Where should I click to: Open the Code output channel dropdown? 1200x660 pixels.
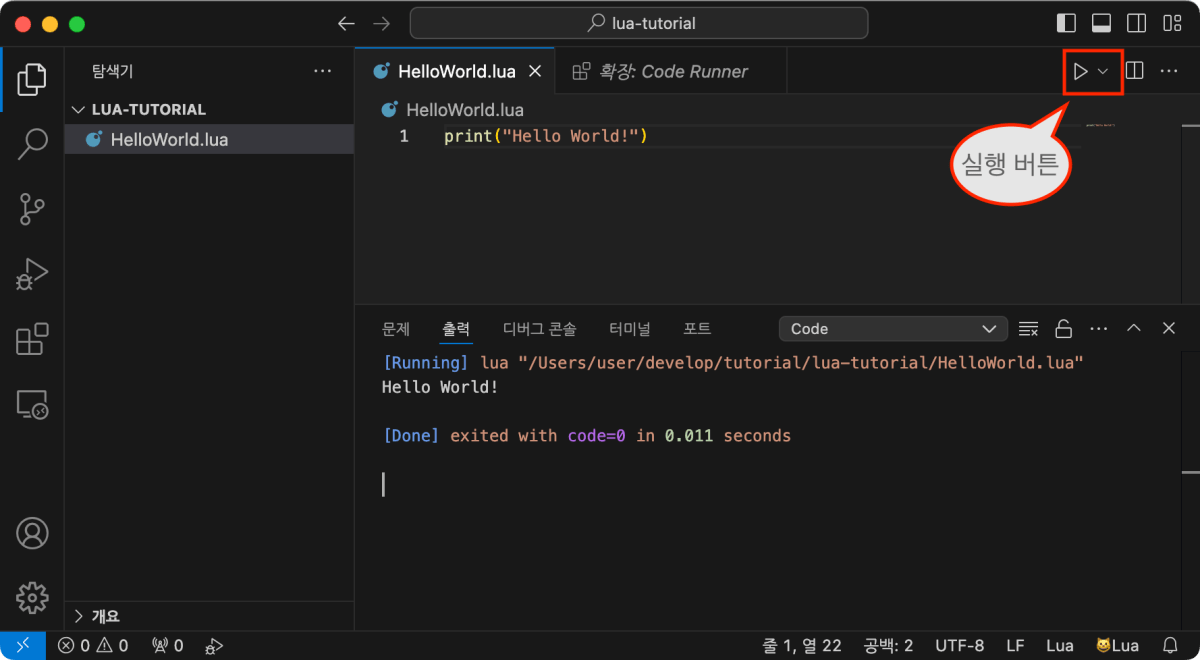[893, 329]
